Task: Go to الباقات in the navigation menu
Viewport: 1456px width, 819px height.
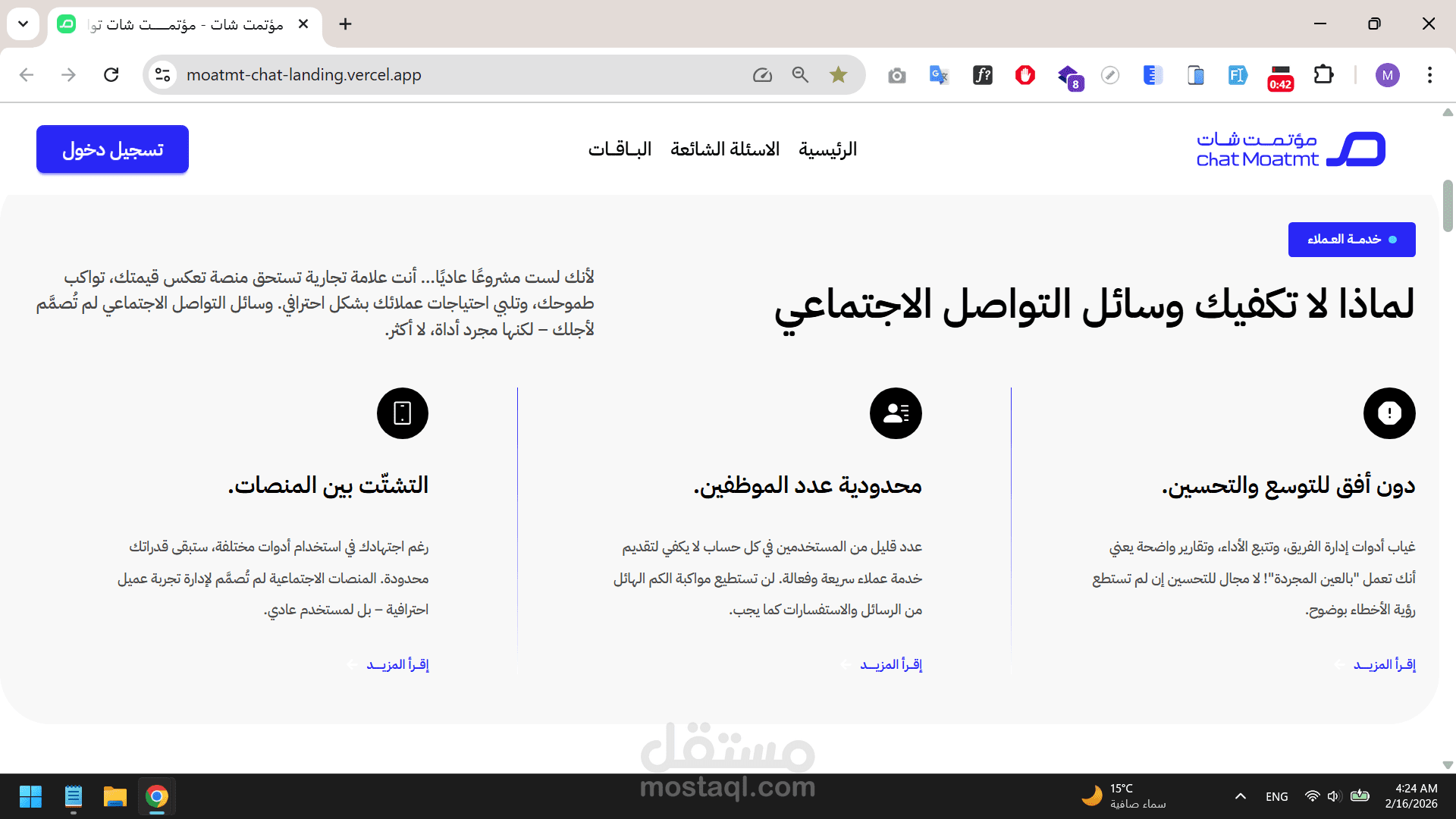Action: pyautogui.click(x=620, y=149)
